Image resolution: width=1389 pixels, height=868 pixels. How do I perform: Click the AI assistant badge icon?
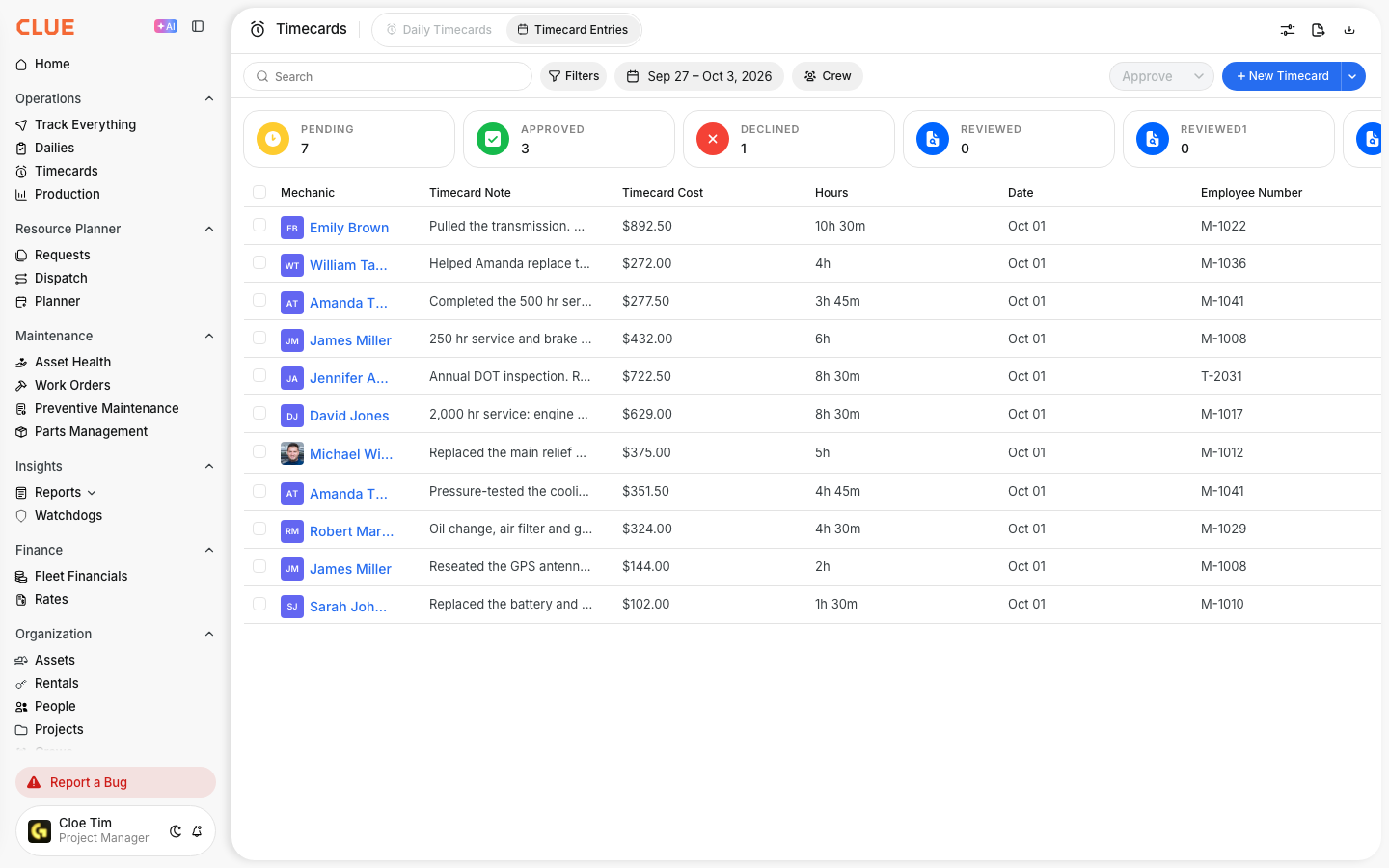166,26
